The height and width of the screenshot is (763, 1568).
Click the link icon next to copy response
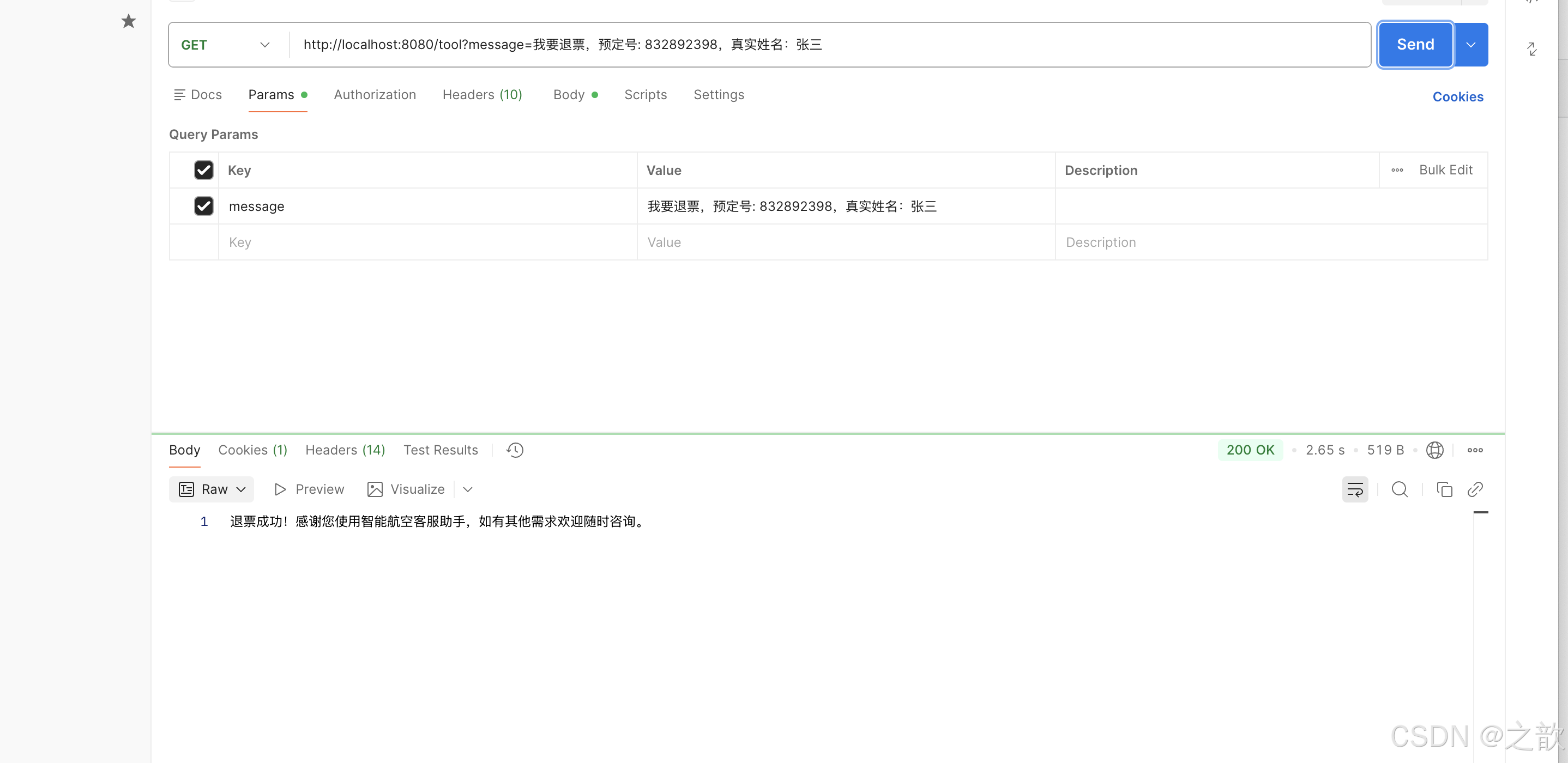click(1475, 488)
